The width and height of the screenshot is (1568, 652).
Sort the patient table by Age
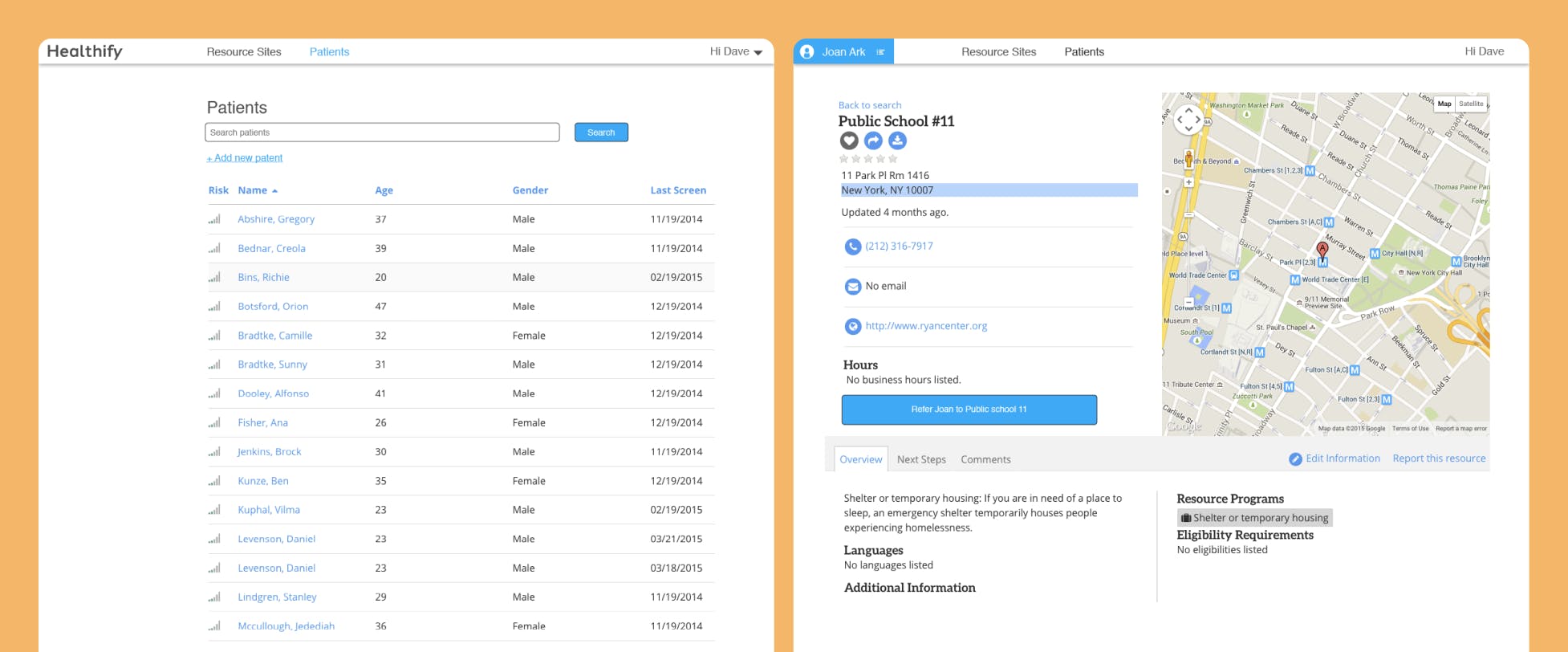384,190
